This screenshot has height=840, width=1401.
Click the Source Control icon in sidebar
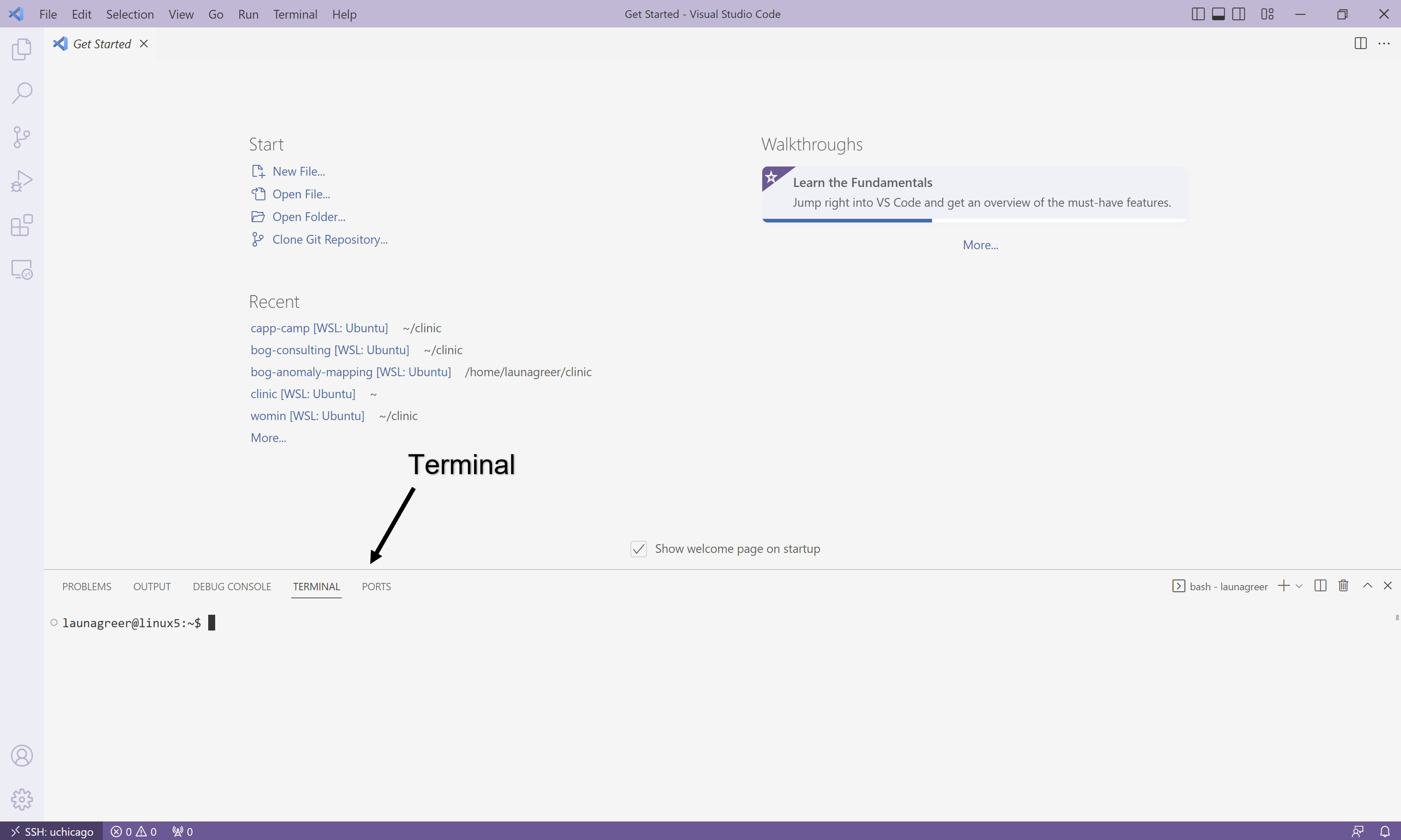point(21,136)
